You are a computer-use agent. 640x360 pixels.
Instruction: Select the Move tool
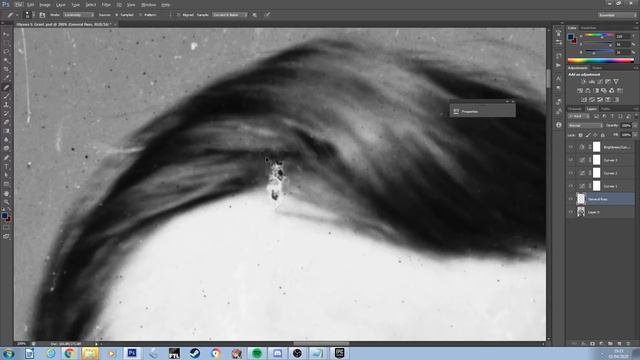tap(7, 33)
